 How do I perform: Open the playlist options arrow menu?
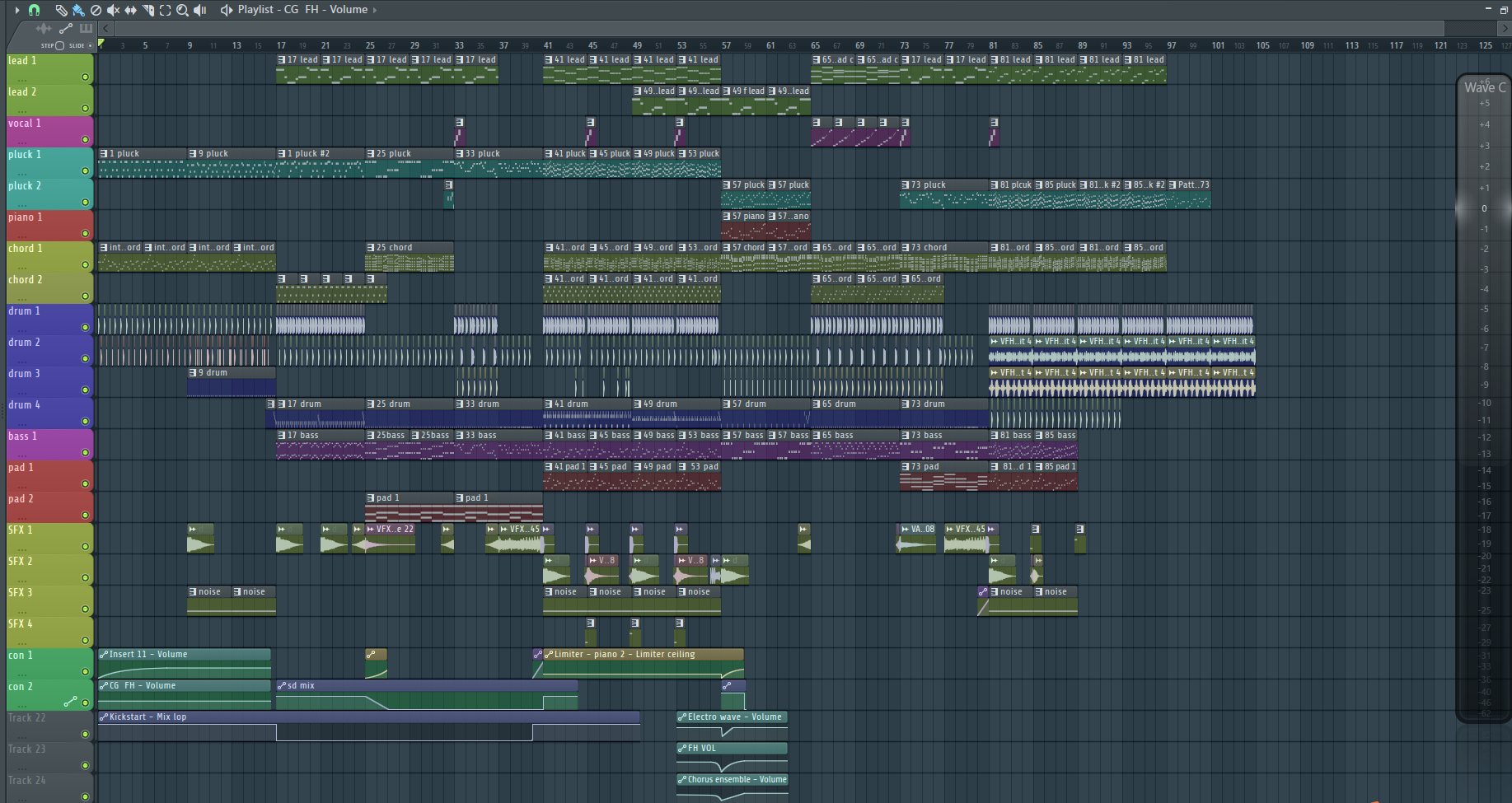(x=16, y=10)
